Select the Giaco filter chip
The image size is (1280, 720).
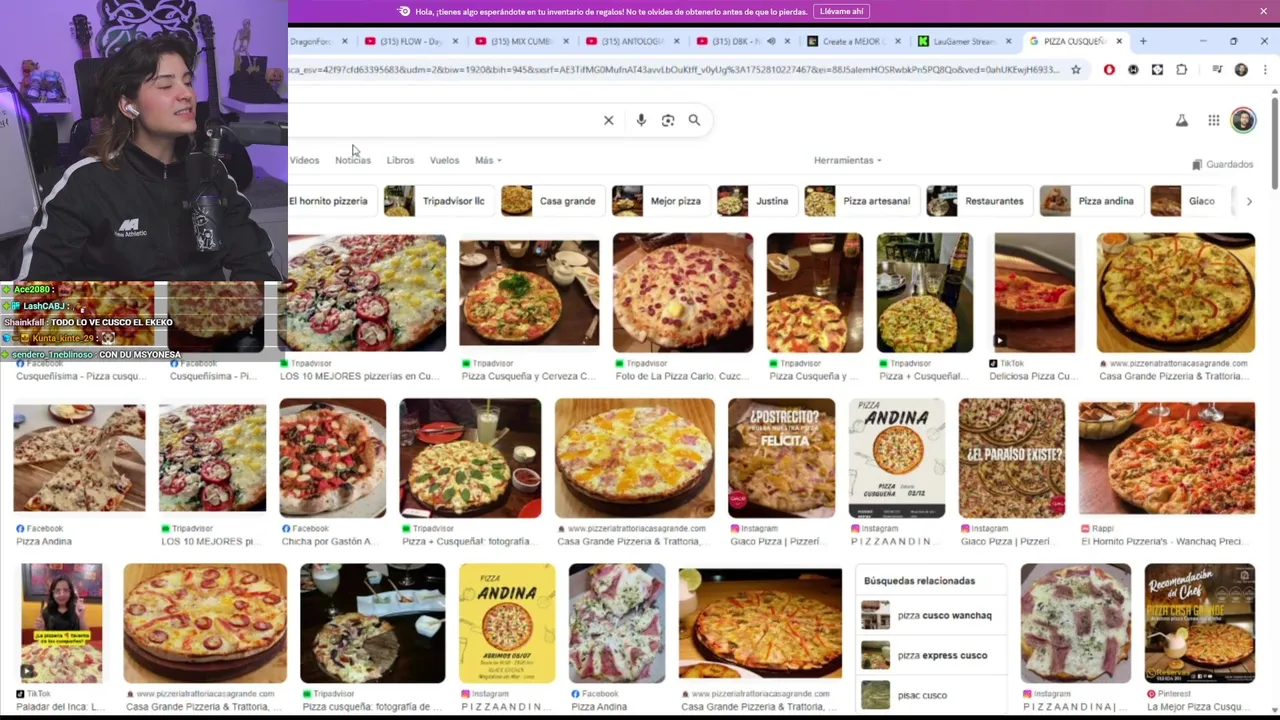click(x=1187, y=201)
